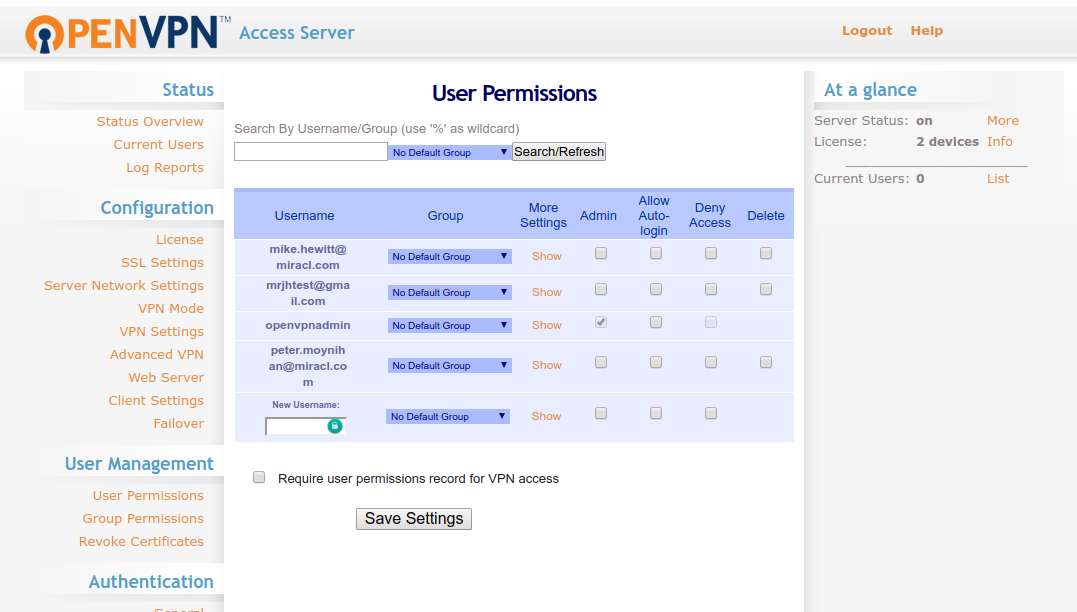The image size is (1077, 612).
Task: Check Deny Access for mrjhtest@gmail.com
Action: click(711, 289)
